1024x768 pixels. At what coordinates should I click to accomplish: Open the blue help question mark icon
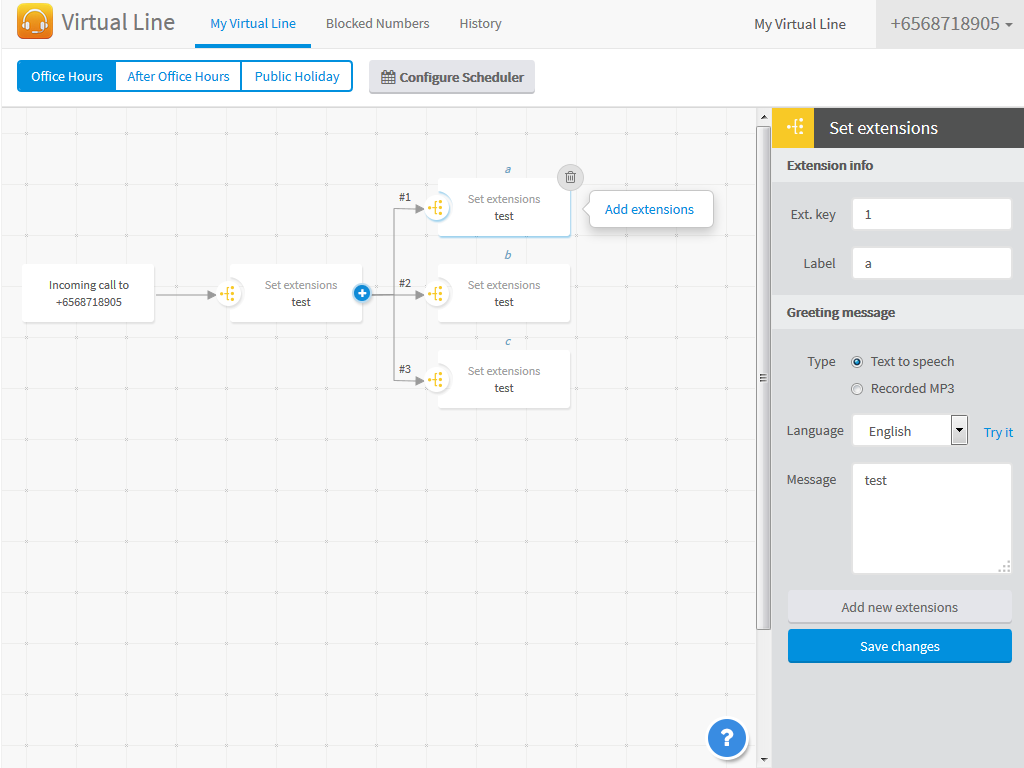coord(727,738)
